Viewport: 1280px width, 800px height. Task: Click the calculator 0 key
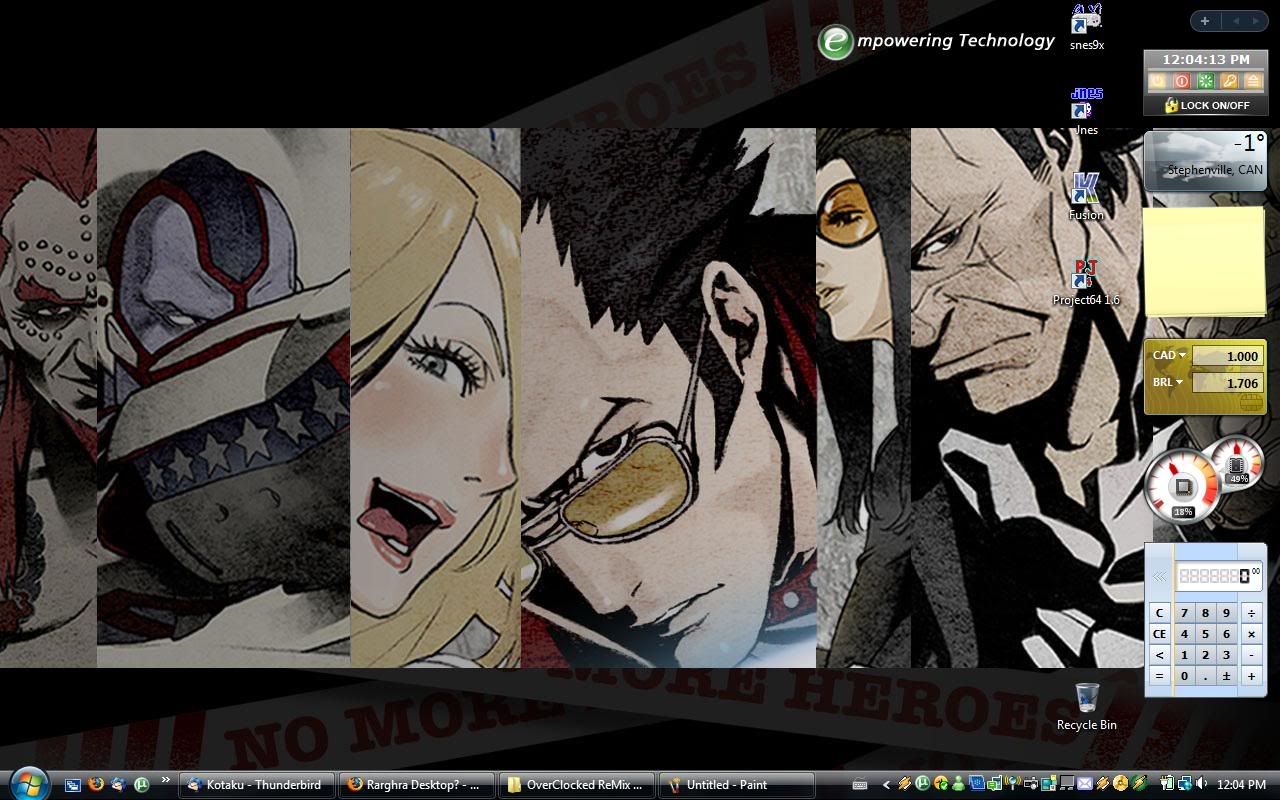(1185, 676)
